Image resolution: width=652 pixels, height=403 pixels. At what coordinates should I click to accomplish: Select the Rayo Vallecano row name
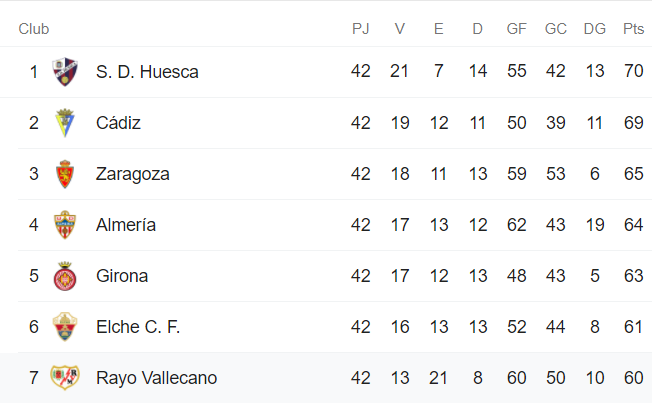coord(156,378)
